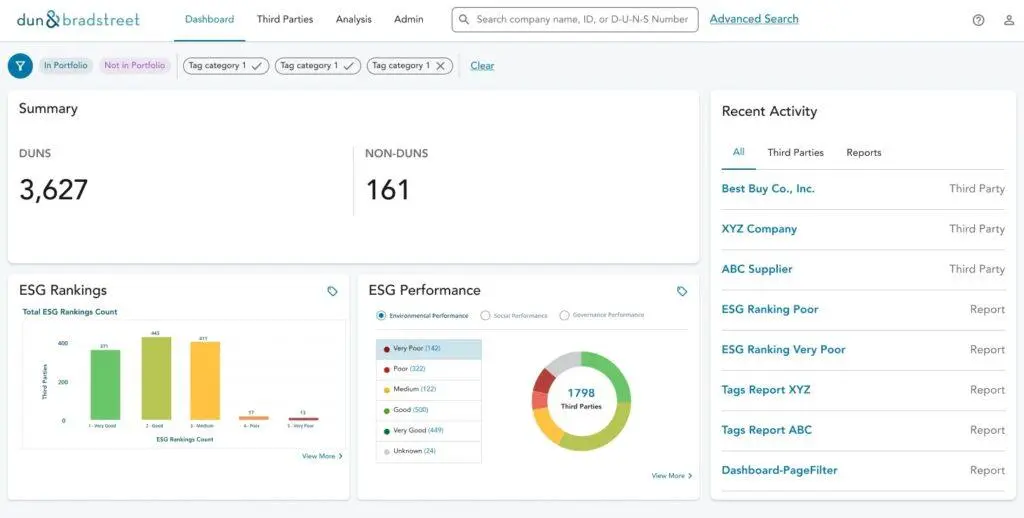Image resolution: width=1024 pixels, height=518 pixels.
Task: Click the Advanced Search link
Action: click(x=753, y=19)
